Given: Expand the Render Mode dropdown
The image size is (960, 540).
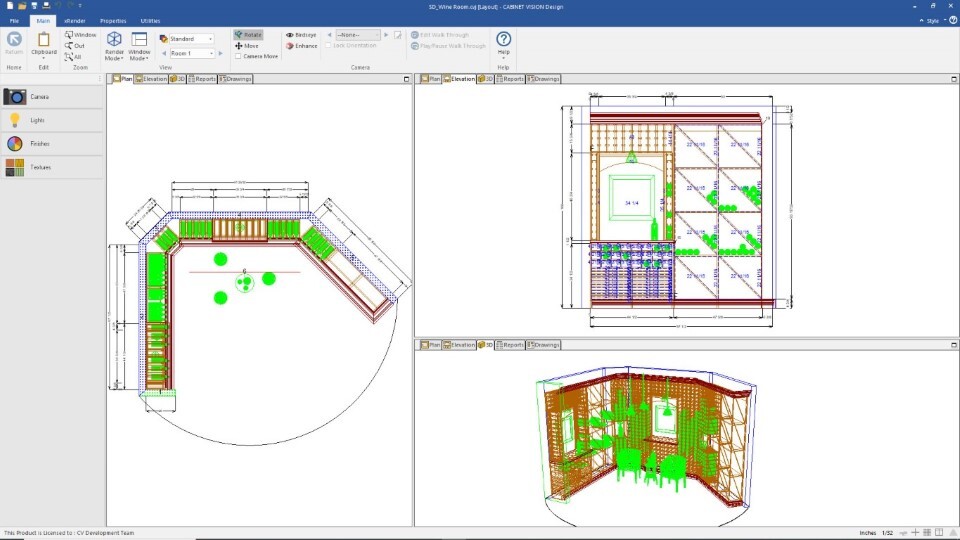Looking at the screenshot, I should (x=114, y=47).
